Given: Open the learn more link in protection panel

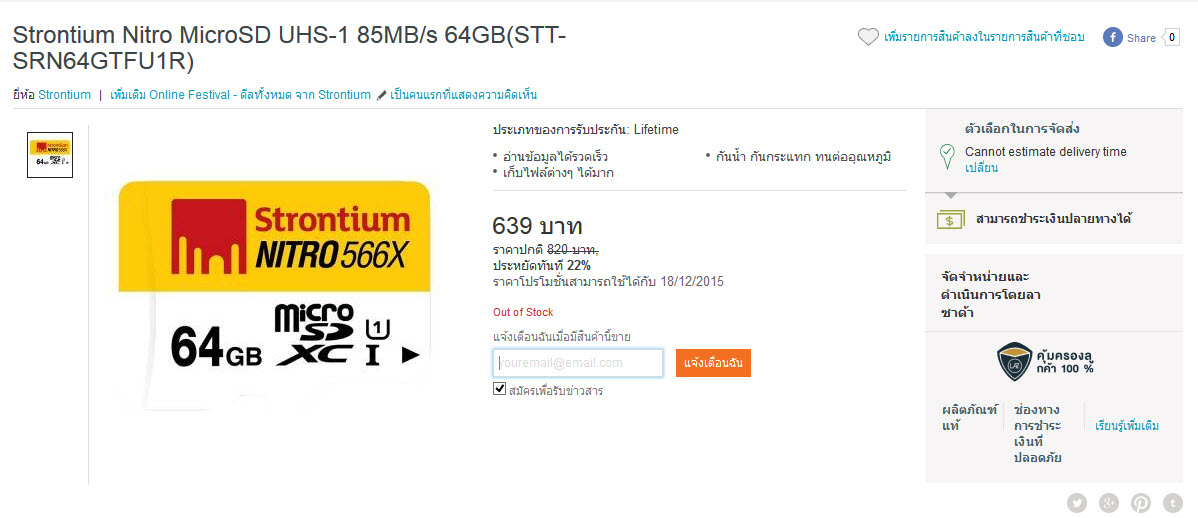Looking at the screenshot, I should (1127, 426).
